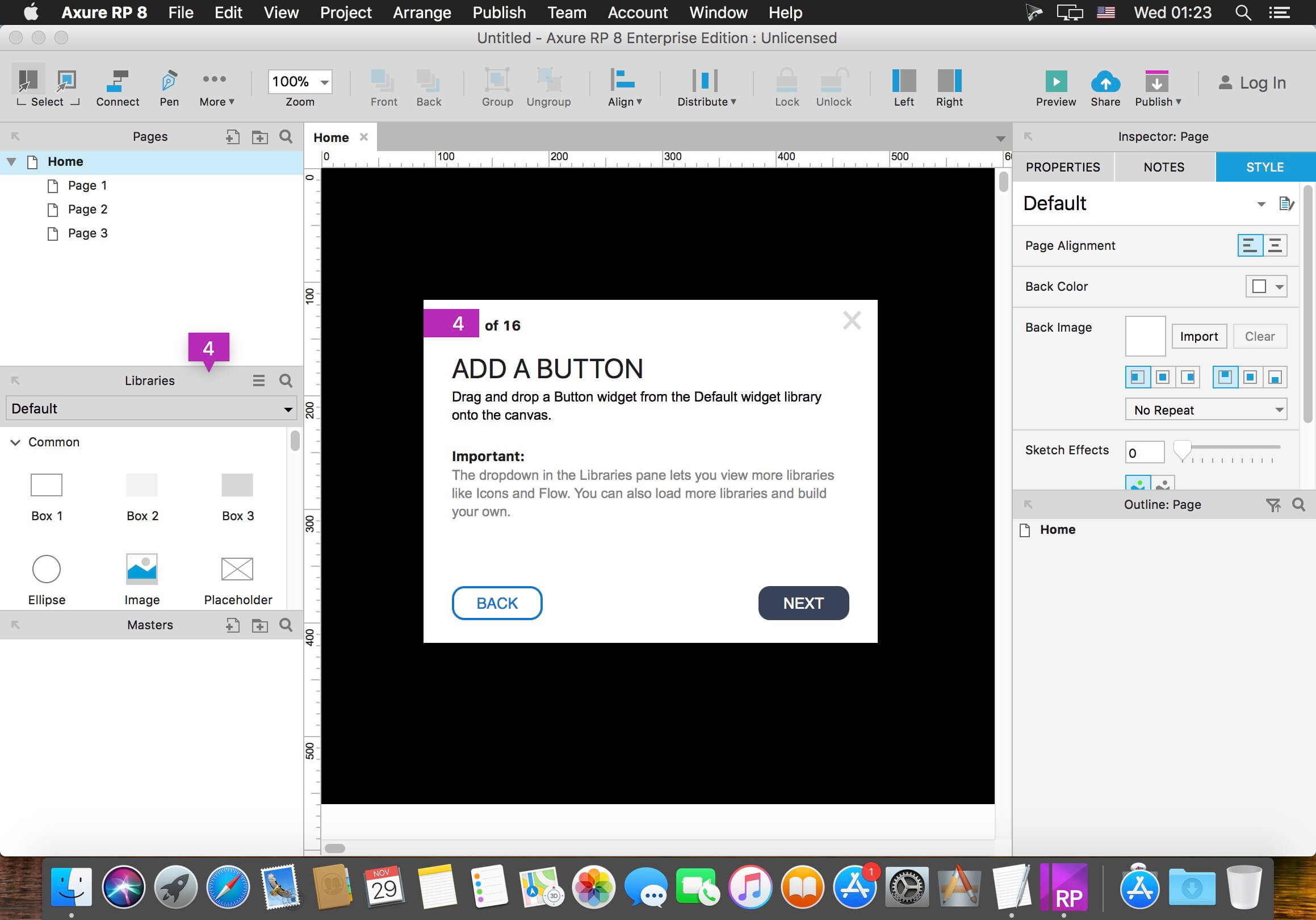Image resolution: width=1316 pixels, height=920 pixels.
Task: Open the Back Color swatch picker
Action: [1265, 286]
